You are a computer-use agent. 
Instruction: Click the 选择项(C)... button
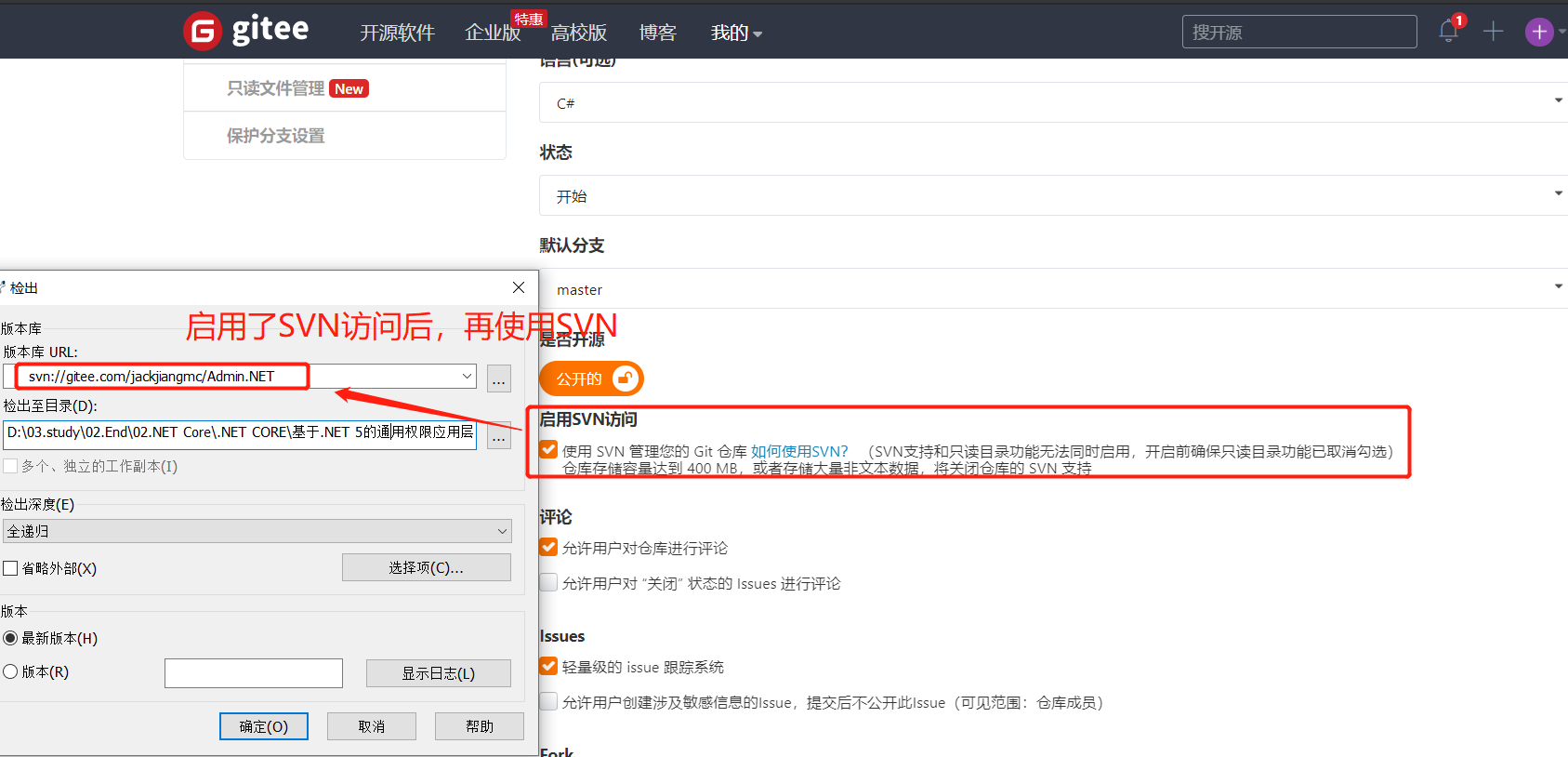[427, 567]
